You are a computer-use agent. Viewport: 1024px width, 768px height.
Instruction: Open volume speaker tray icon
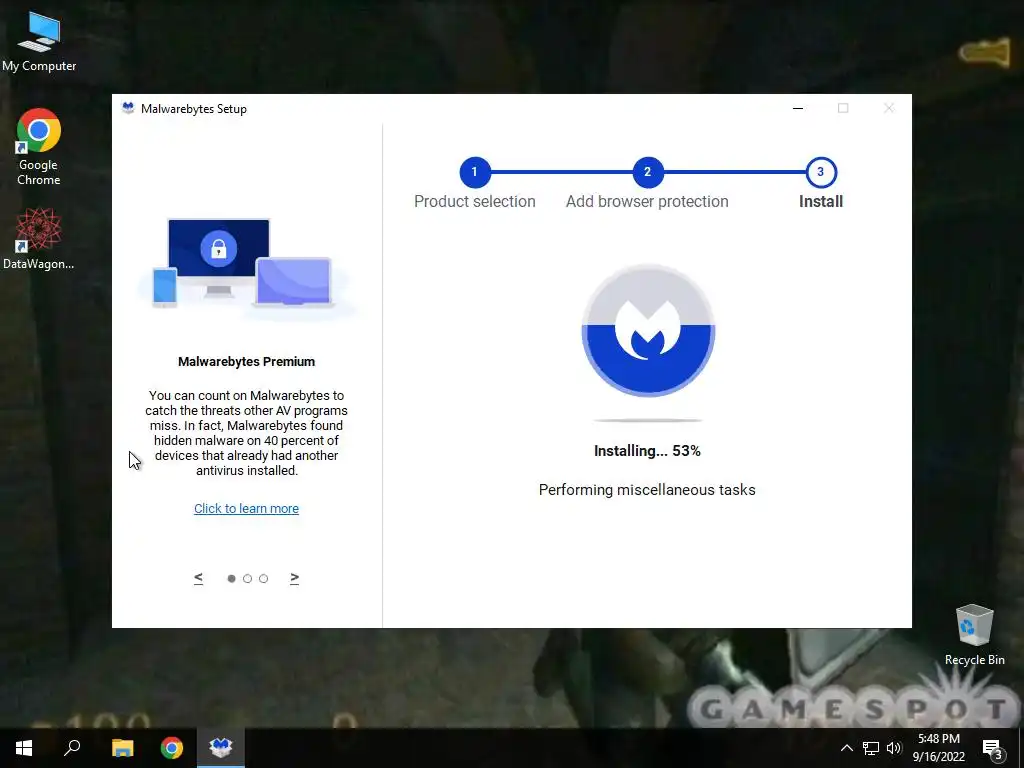[x=894, y=748]
